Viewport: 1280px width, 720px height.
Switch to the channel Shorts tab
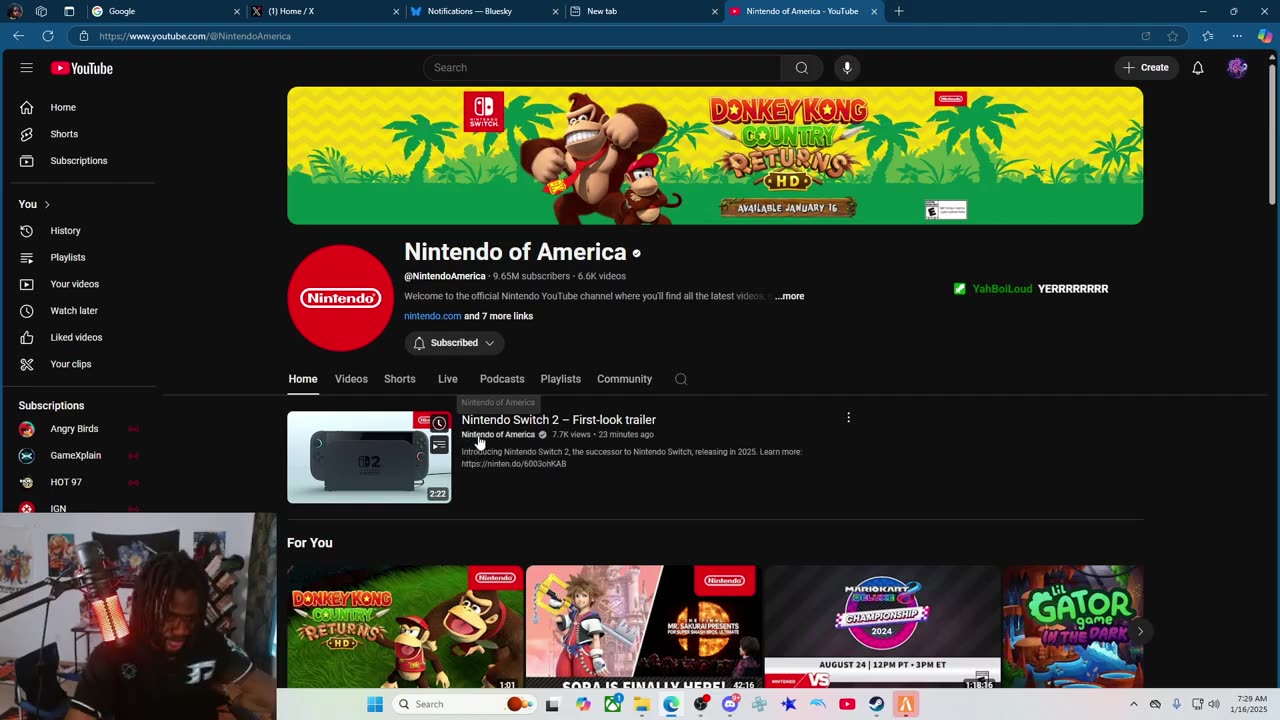pos(399,379)
